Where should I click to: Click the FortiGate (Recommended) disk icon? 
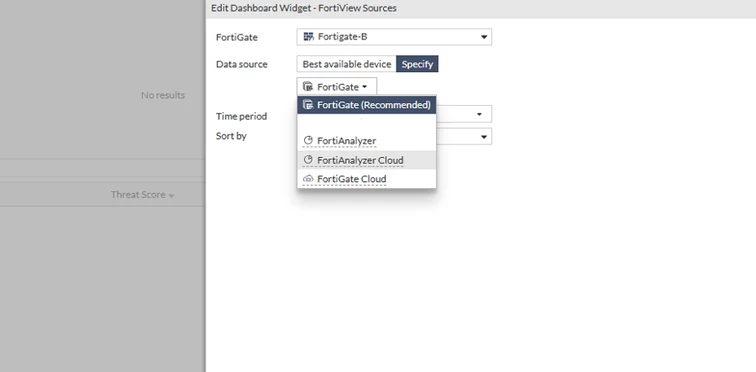[x=308, y=105]
